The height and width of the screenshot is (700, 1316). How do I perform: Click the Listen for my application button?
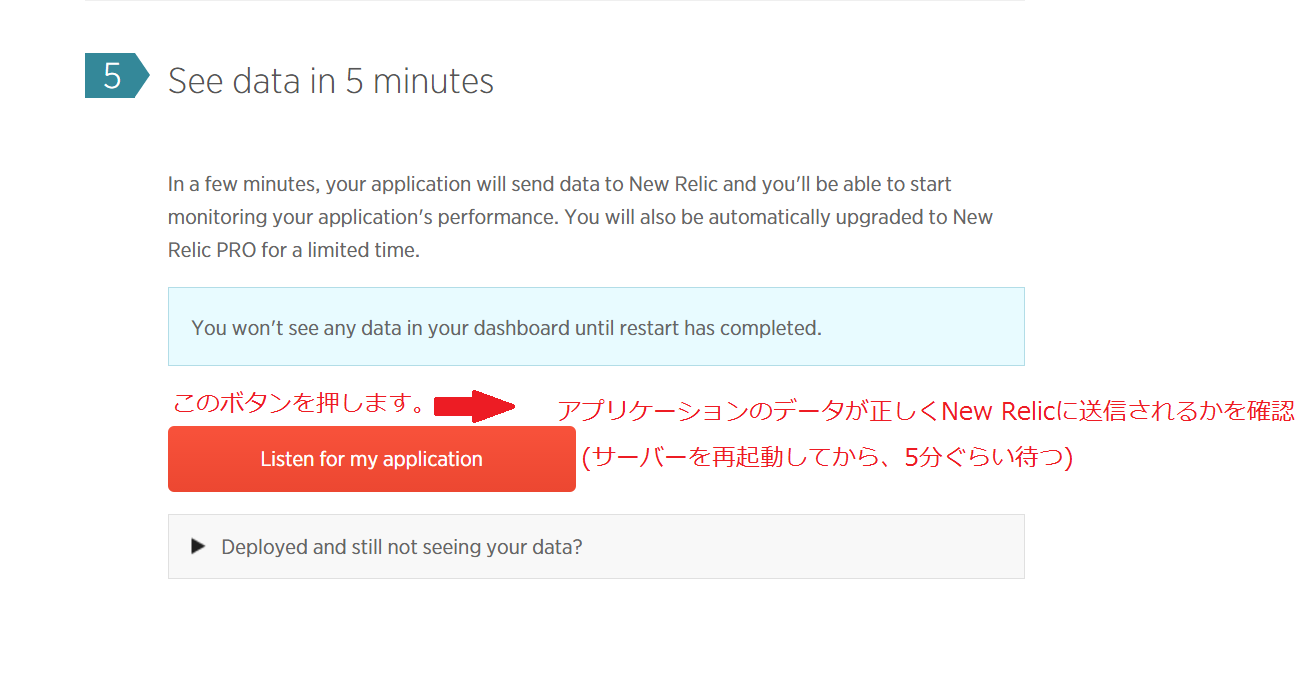[371, 459]
